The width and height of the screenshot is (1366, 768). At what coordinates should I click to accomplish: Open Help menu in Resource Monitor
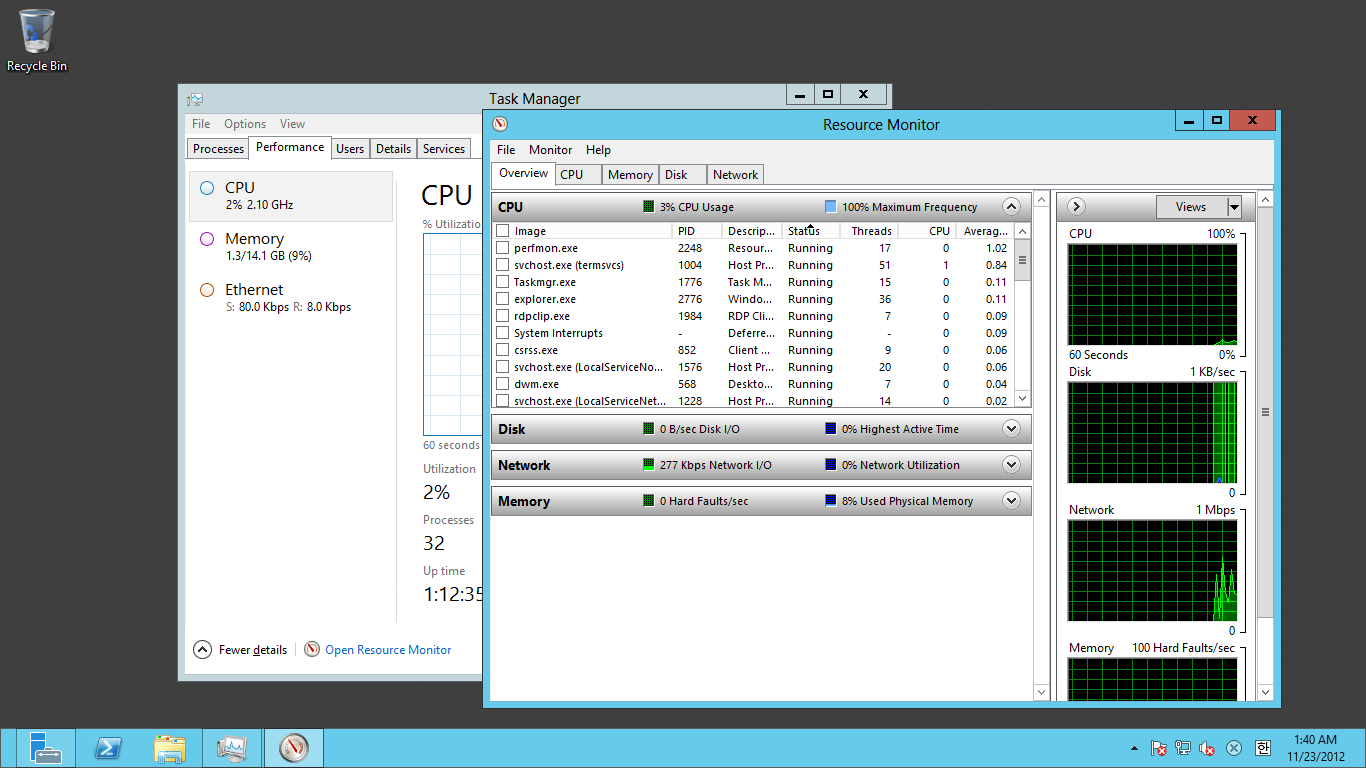(598, 150)
